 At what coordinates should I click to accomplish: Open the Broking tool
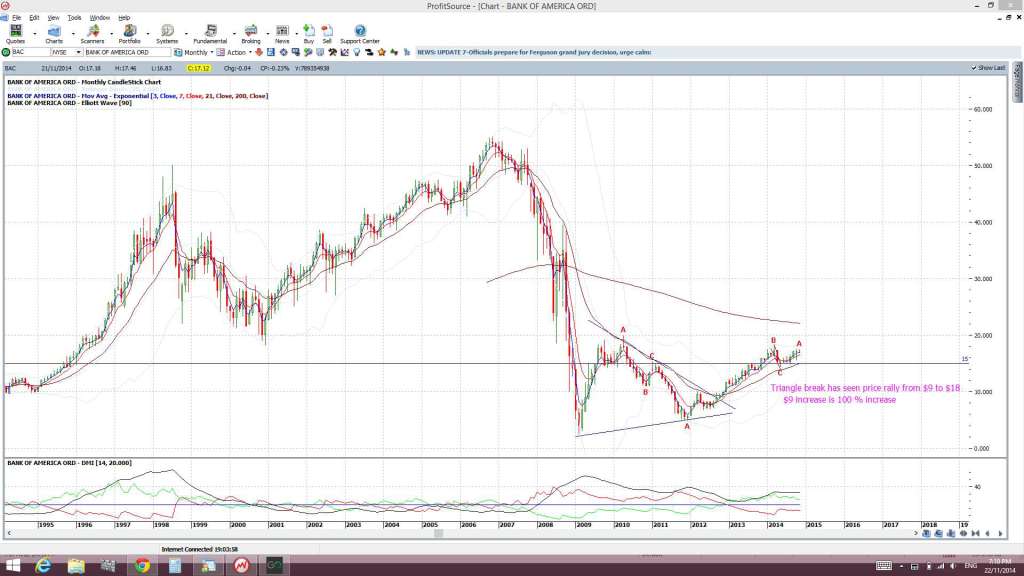point(251,34)
